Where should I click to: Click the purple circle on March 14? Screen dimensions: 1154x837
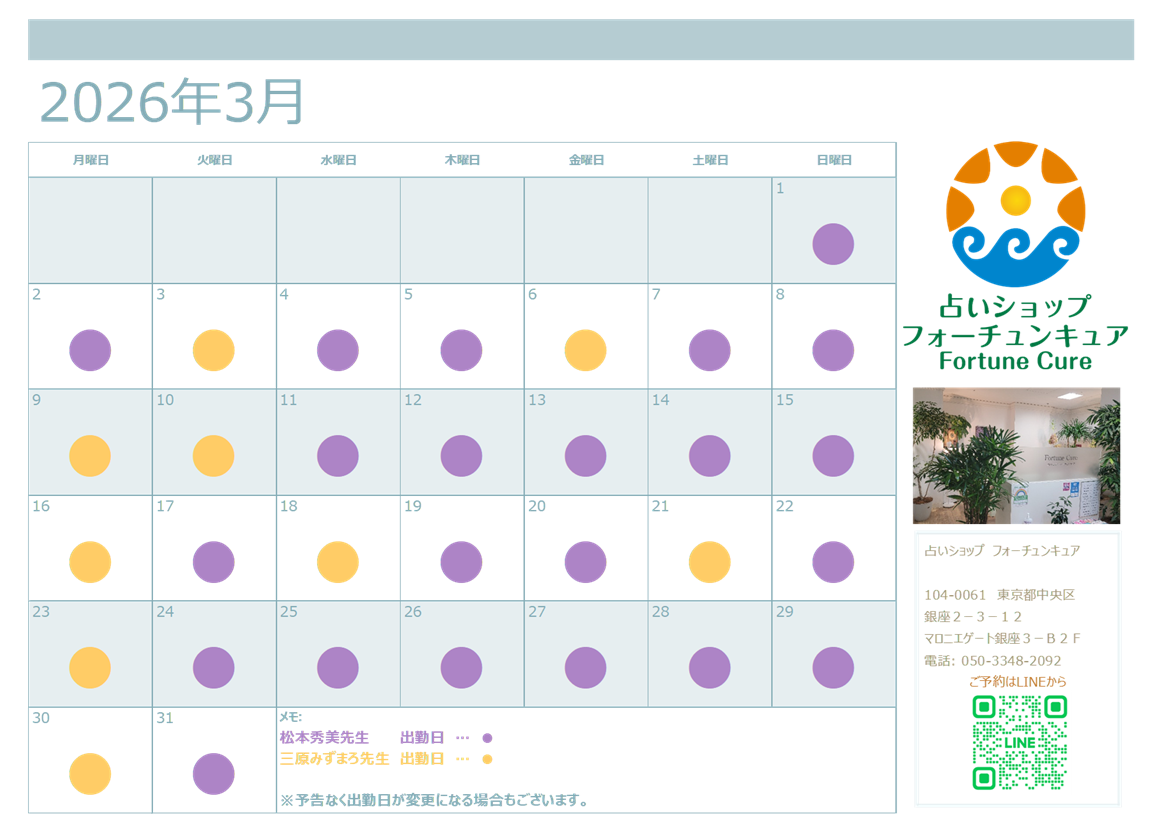709,456
